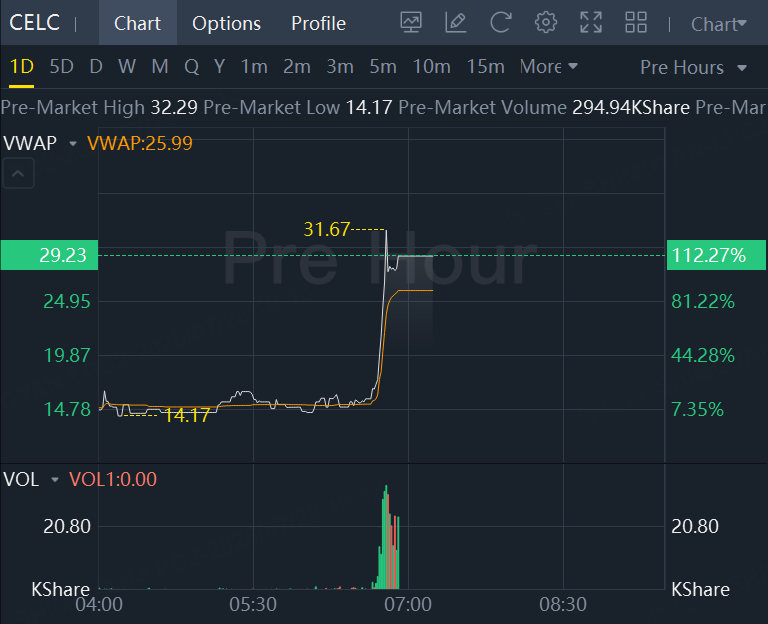Select the 5D timeframe
The width and height of the screenshot is (768, 624).
coord(62,67)
